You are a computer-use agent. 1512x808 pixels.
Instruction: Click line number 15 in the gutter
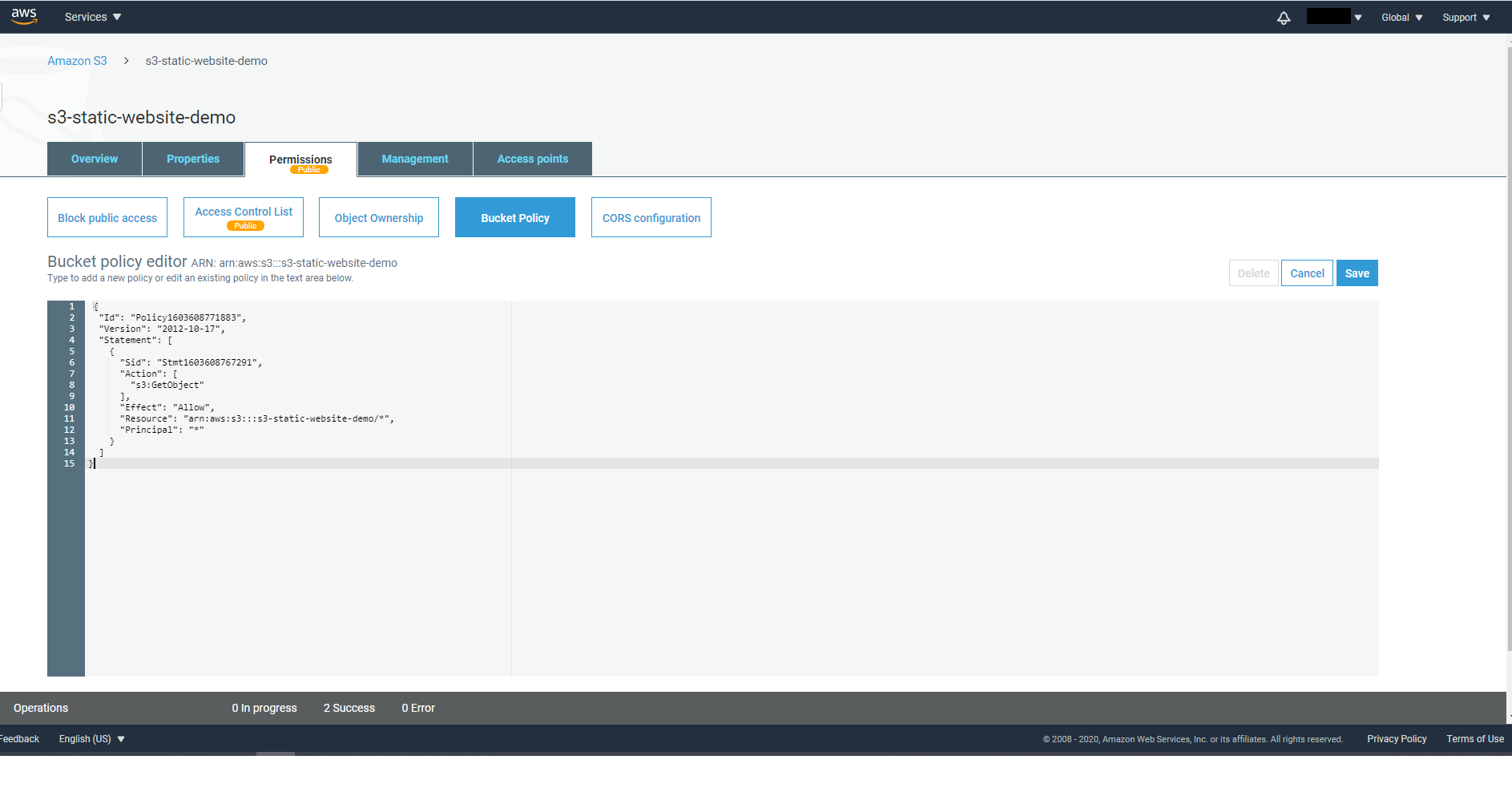(x=70, y=463)
